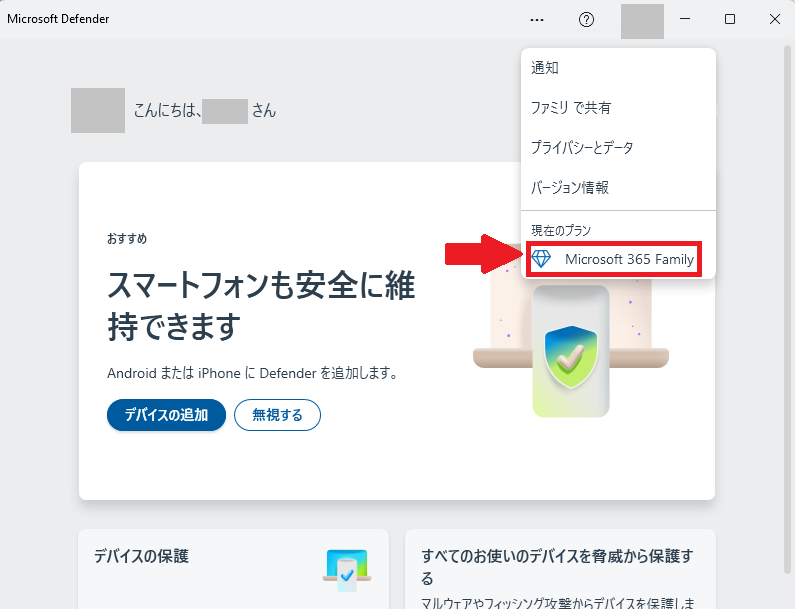This screenshot has height=609, width=795.
Task: Click the user profile picture beside こんにちは
Action: (98, 111)
